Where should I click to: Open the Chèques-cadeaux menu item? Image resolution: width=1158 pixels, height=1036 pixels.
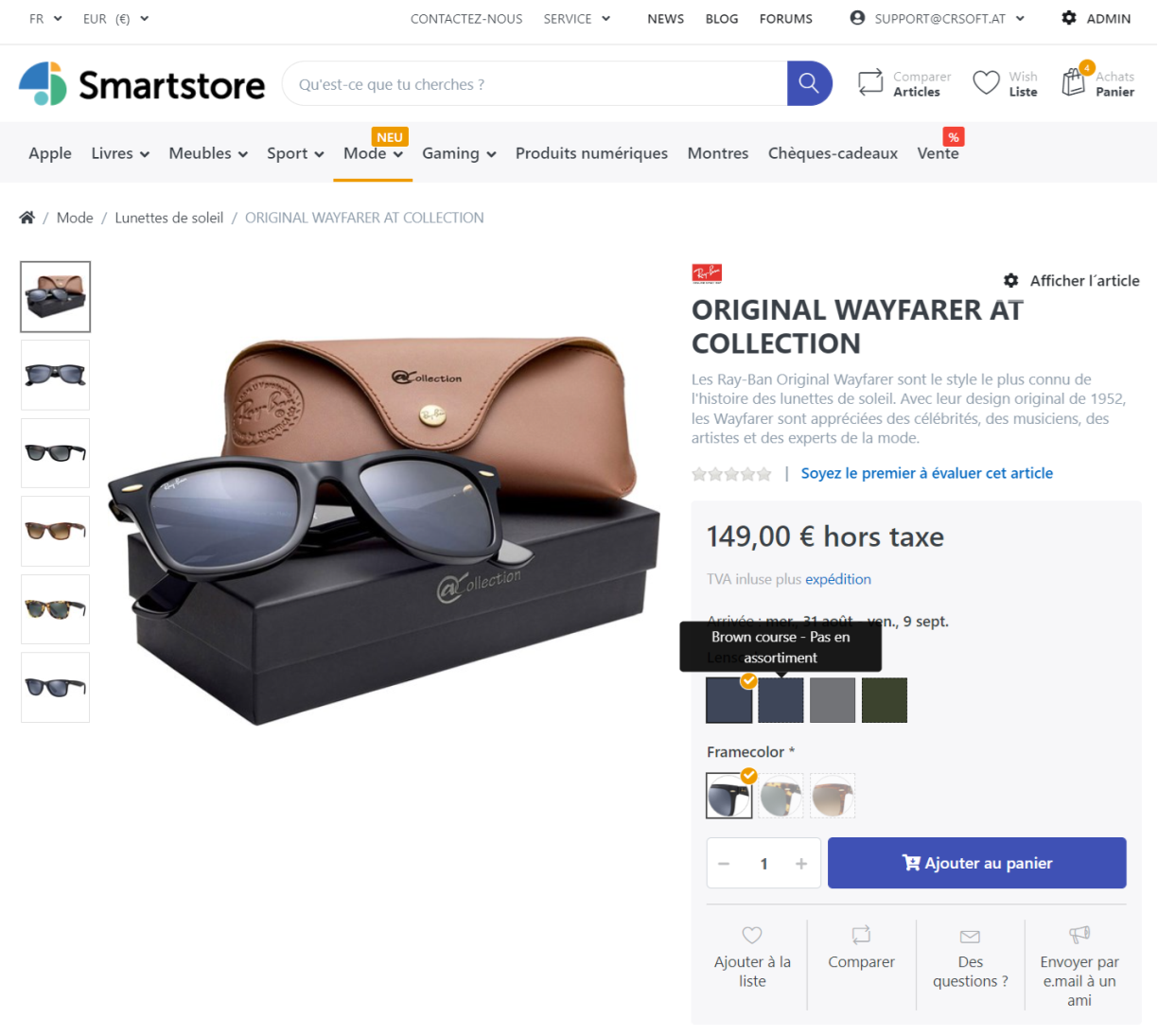[x=833, y=153]
